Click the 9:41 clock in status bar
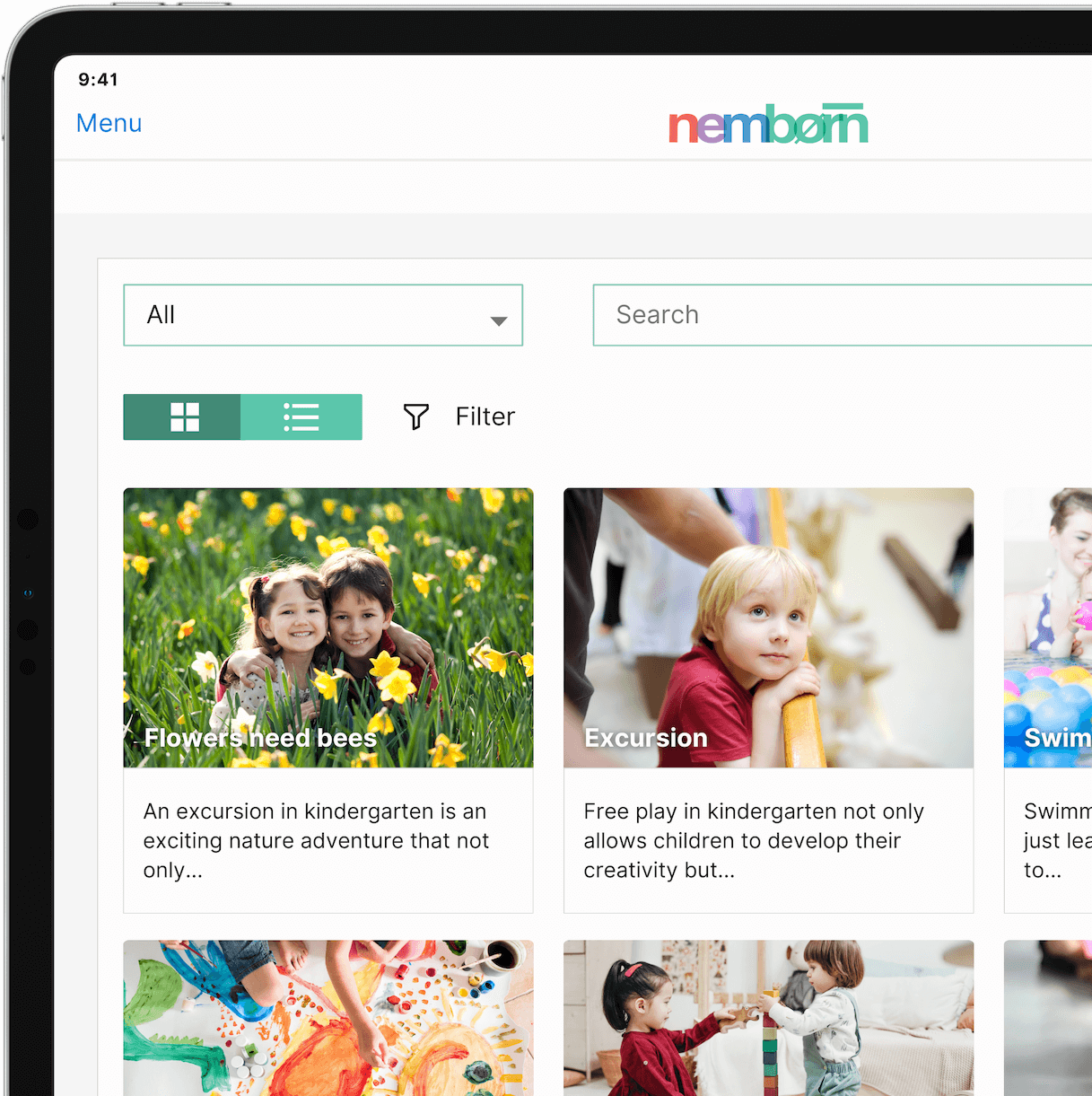 (x=98, y=79)
